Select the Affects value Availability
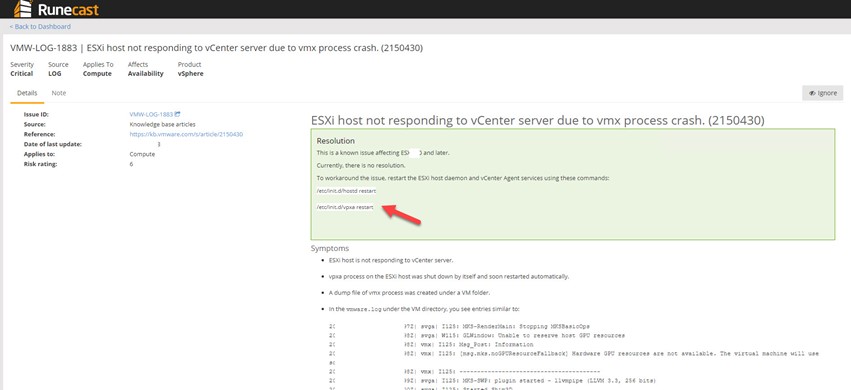Screen dimensions: 851x390 [145, 74]
